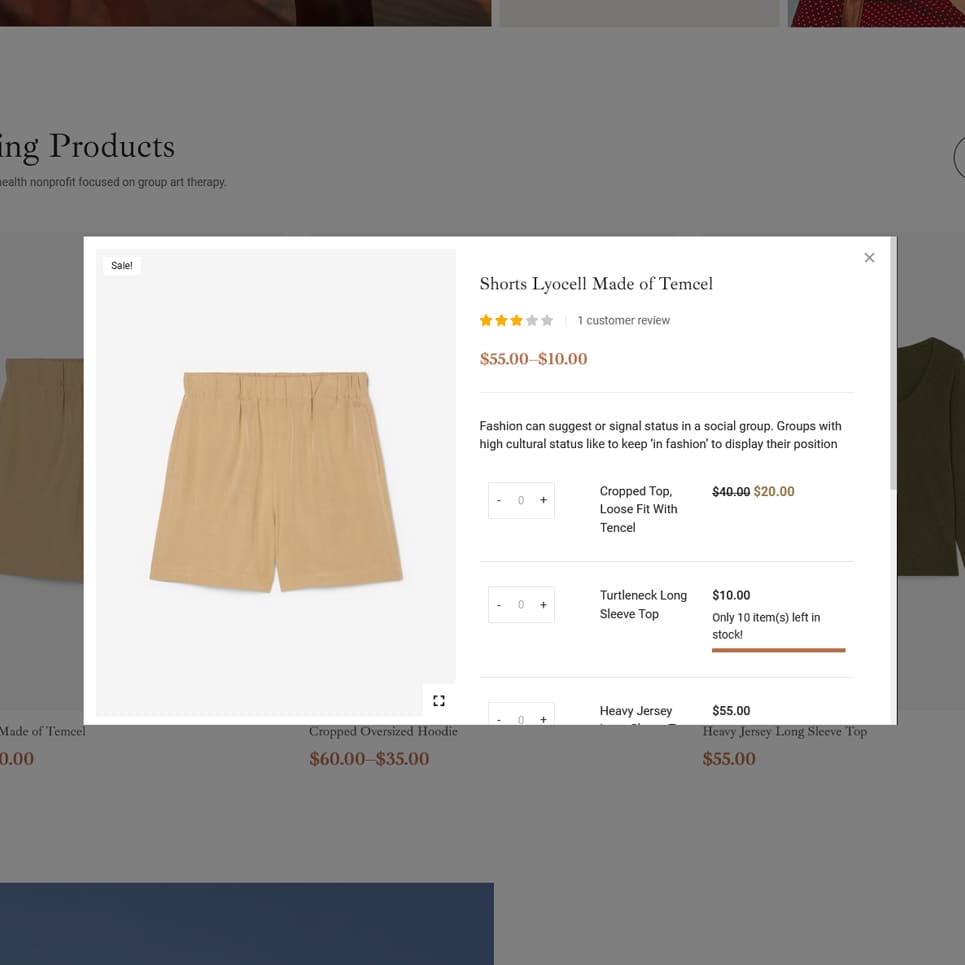
Task: Open the 1 customer review link
Action: click(x=623, y=321)
